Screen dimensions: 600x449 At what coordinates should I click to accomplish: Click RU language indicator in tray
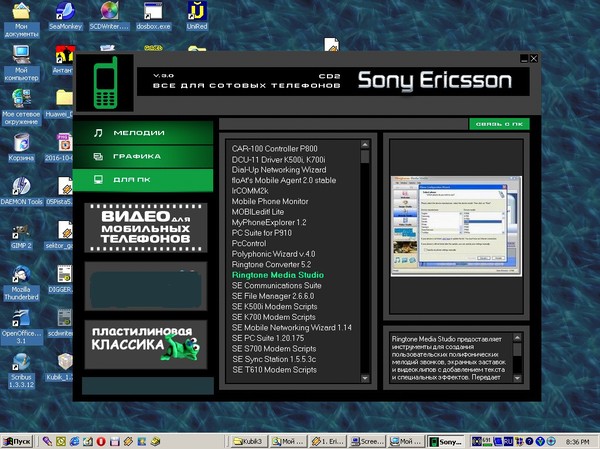[x=508, y=441]
